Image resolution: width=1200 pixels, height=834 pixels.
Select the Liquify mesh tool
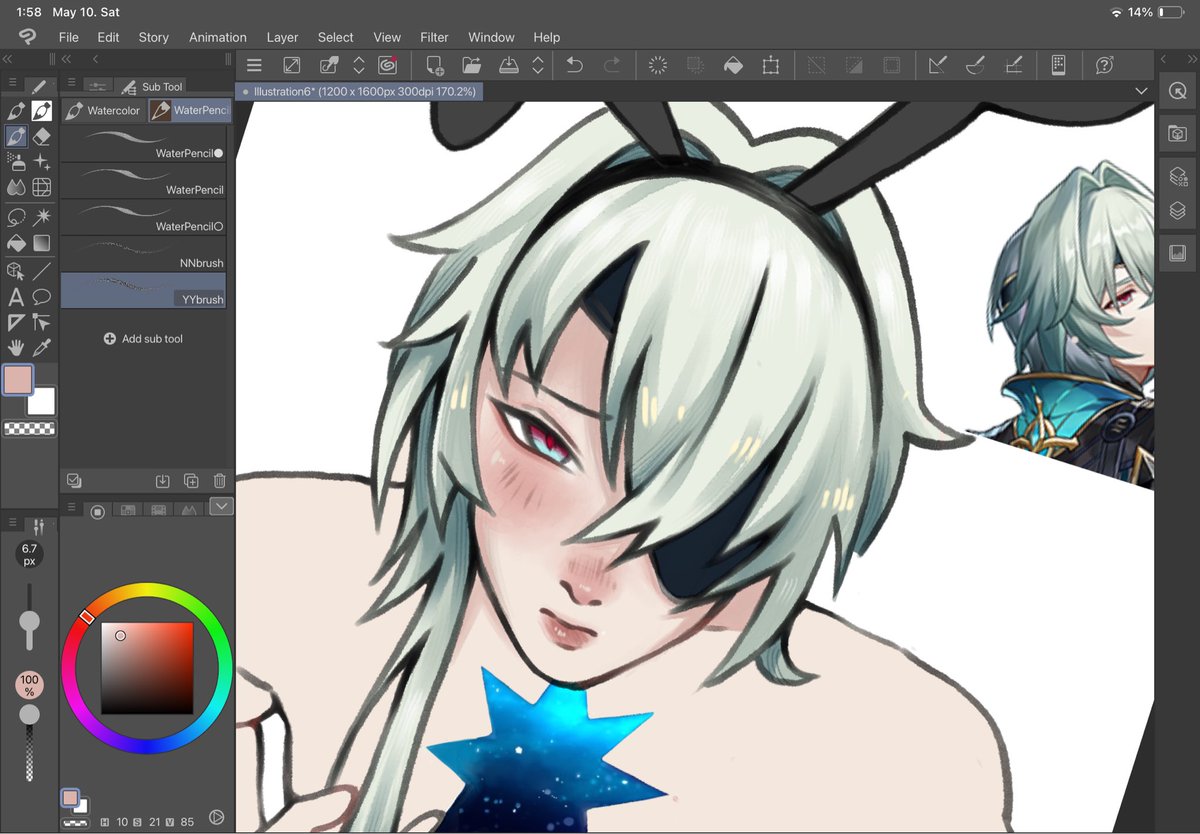[x=42, y=187]
